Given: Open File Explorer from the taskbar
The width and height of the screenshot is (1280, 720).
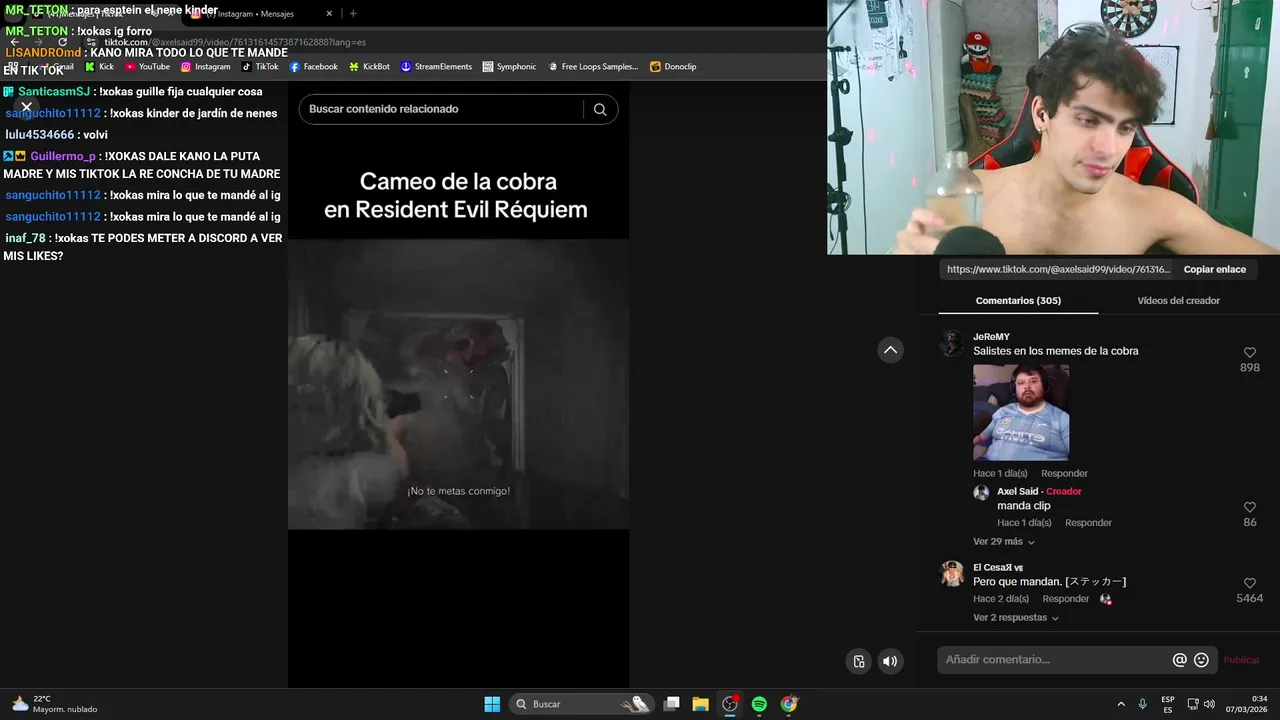Looking at the screenshot, I should tap(701, 704).
